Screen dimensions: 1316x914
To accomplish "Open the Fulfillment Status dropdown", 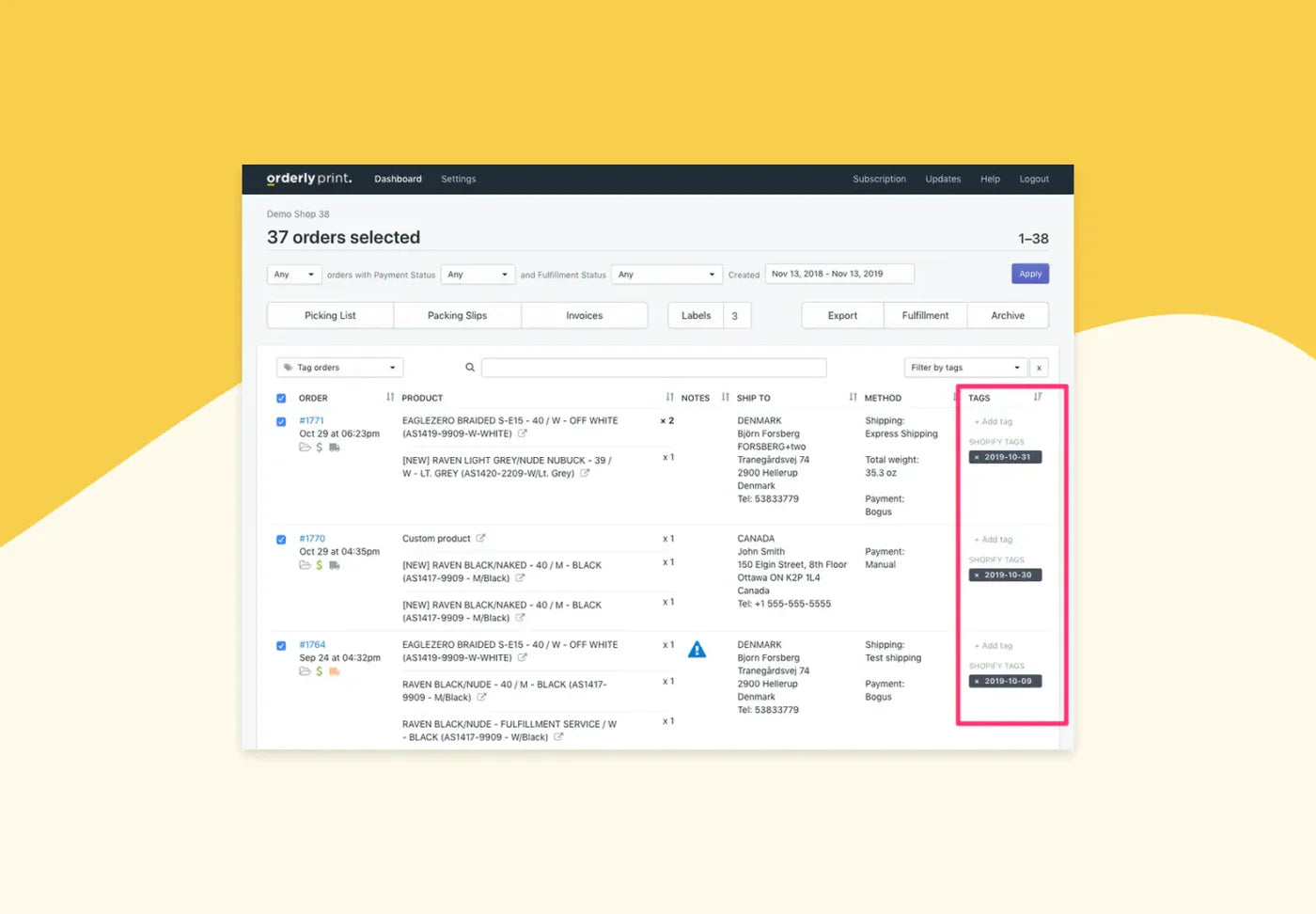I will point(666,275).
